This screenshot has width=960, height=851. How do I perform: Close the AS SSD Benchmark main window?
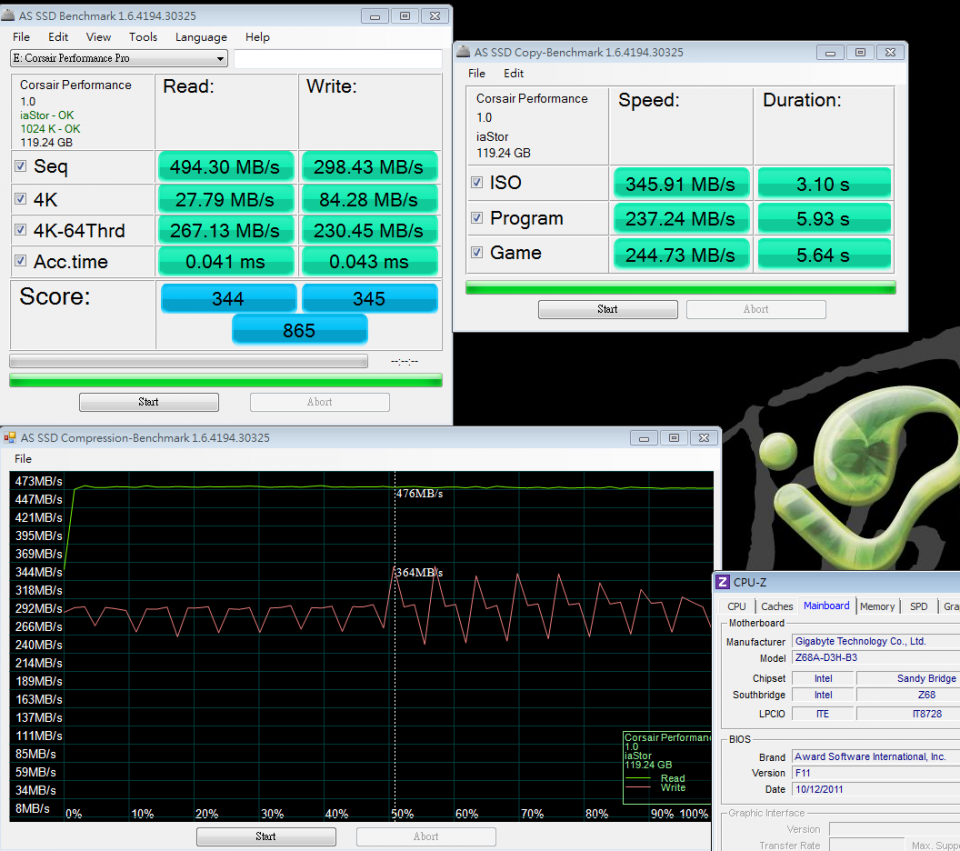click(435, 16)
